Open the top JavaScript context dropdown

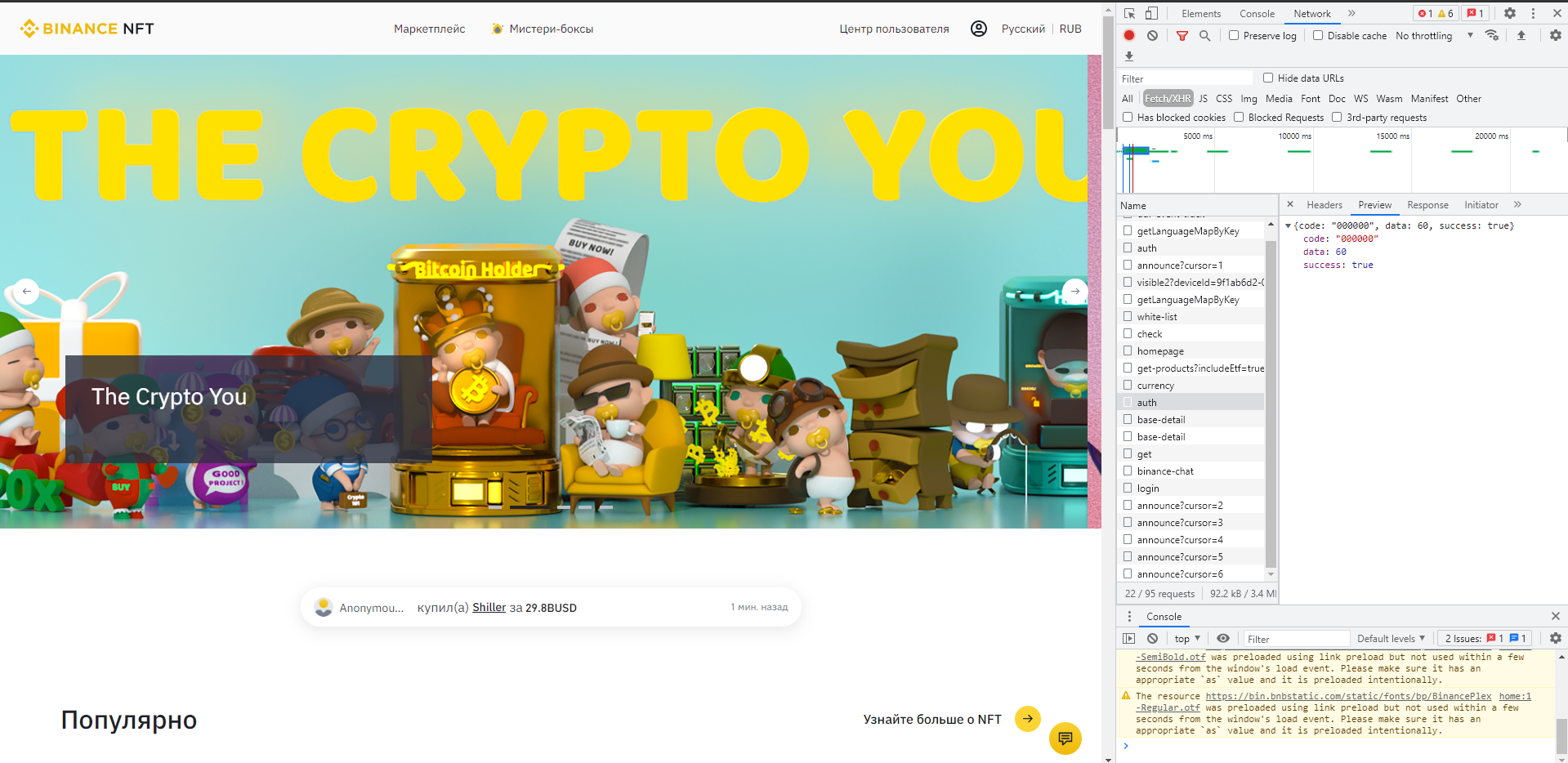(x=1187, y=638)
